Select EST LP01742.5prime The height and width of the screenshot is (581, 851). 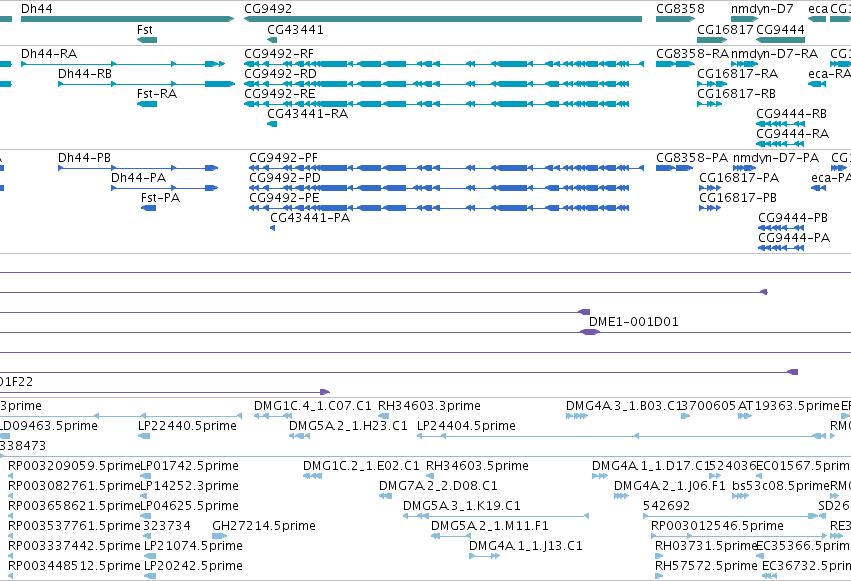145,476
